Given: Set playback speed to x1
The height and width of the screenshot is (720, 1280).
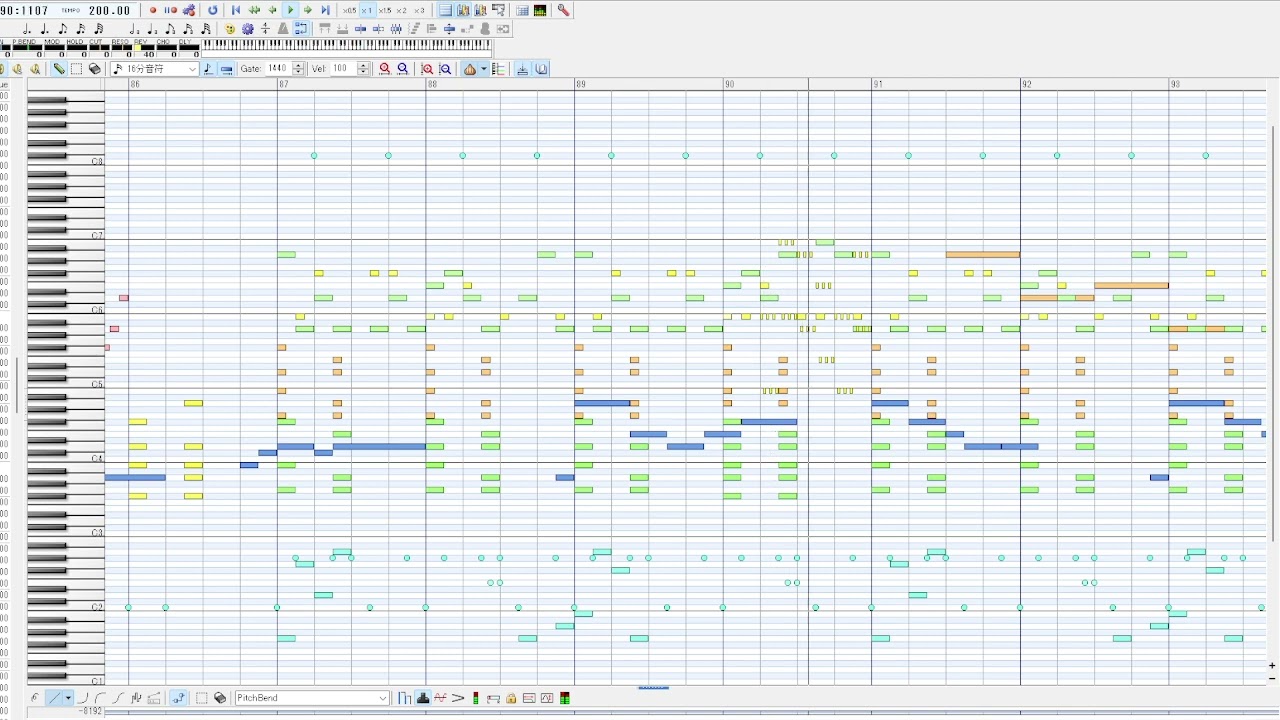Looking at the screenshot, I should click(366, 10).
